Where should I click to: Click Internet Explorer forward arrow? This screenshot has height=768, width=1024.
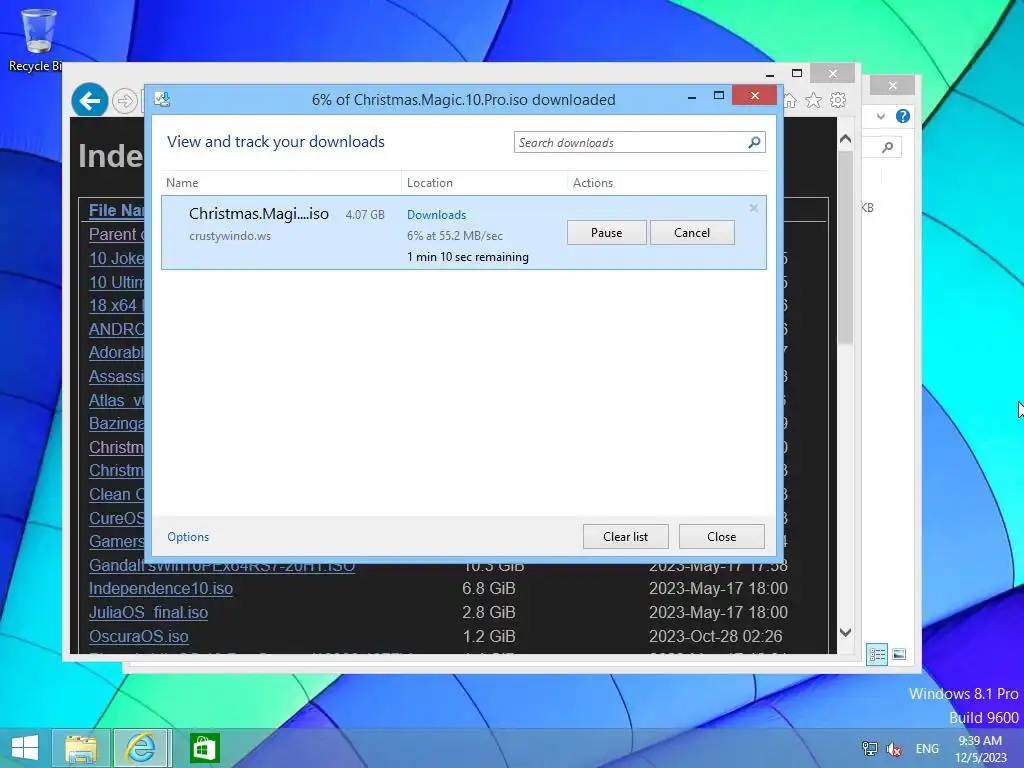click(x=124, y=101)
